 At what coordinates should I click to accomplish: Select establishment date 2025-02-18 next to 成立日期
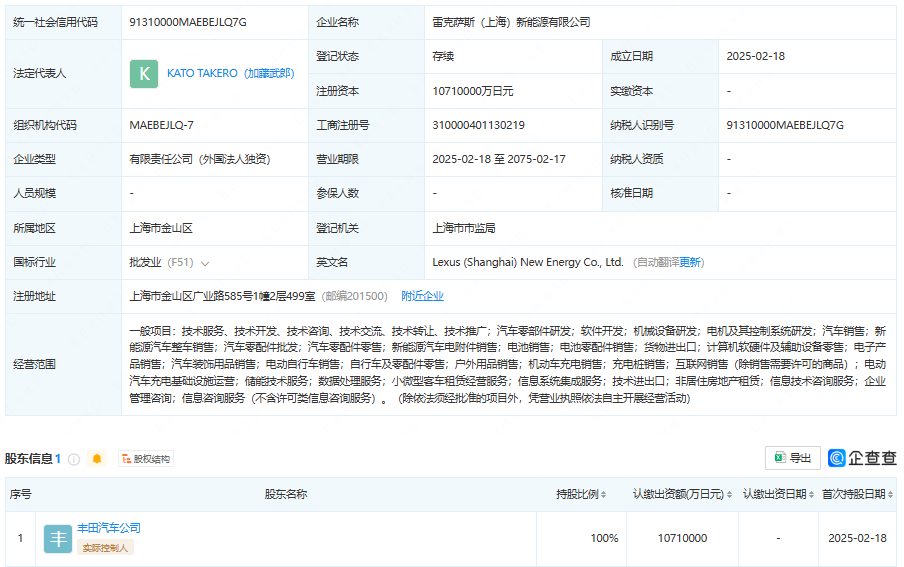[755, 56]
